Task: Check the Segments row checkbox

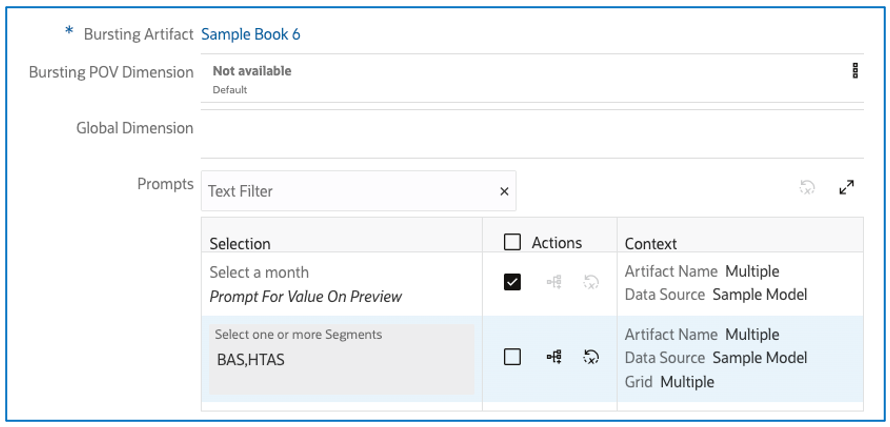Action: [x=512, y=357]
